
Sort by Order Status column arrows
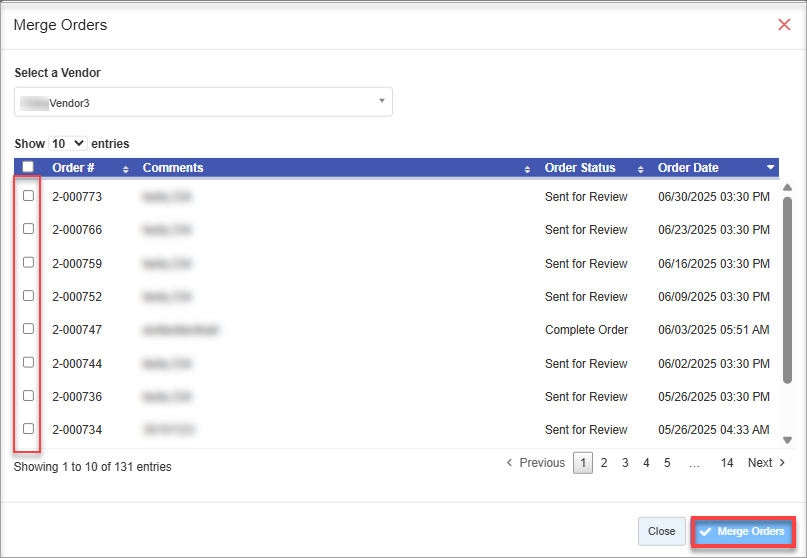(640, 169)
